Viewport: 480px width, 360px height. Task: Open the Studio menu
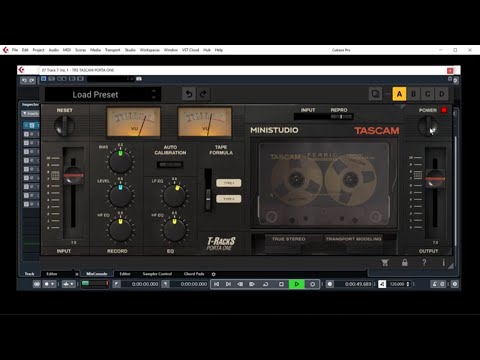point(130,50)
